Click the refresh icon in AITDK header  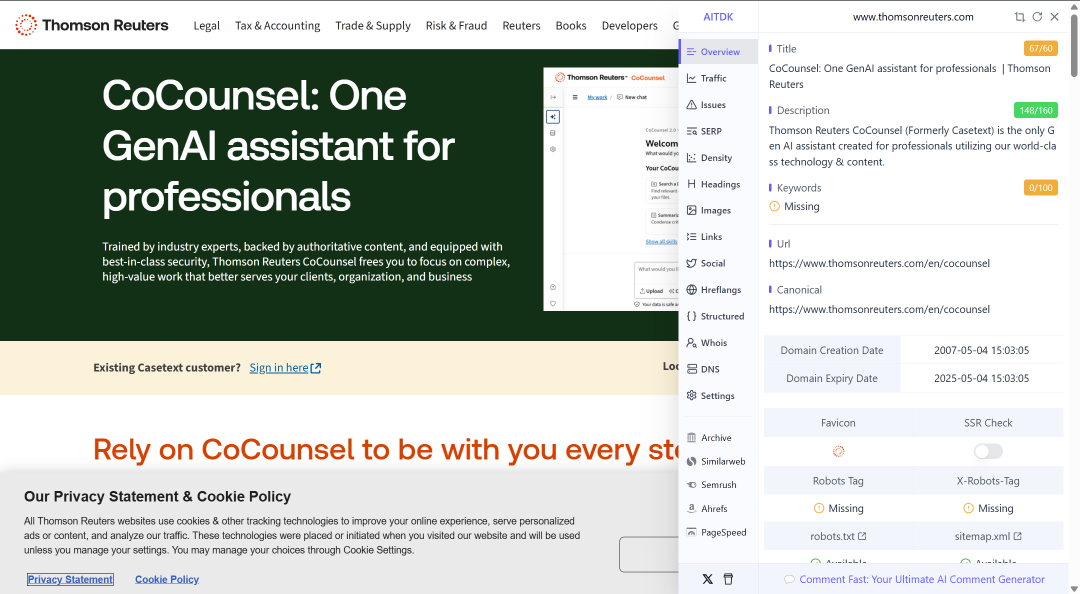[x=1037, y=17]
